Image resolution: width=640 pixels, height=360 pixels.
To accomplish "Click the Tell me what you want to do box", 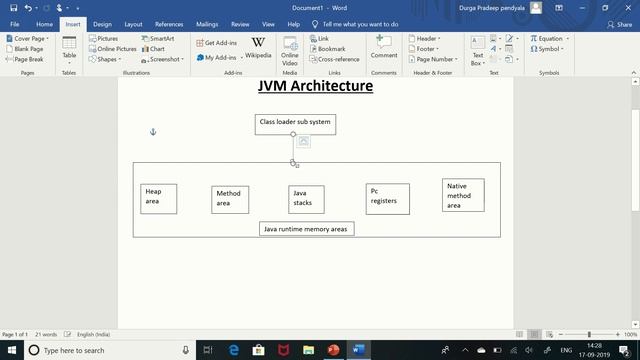I will click(355, 24).
